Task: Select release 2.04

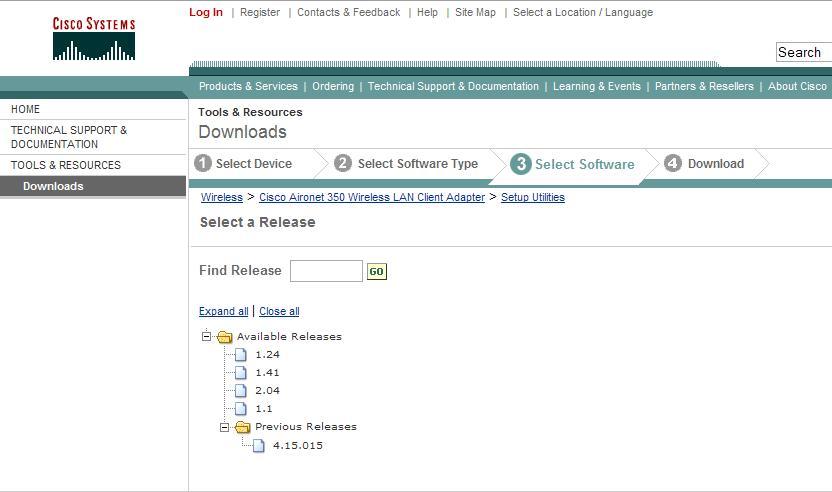Action: pyautogui.click(x=267, y=391)
